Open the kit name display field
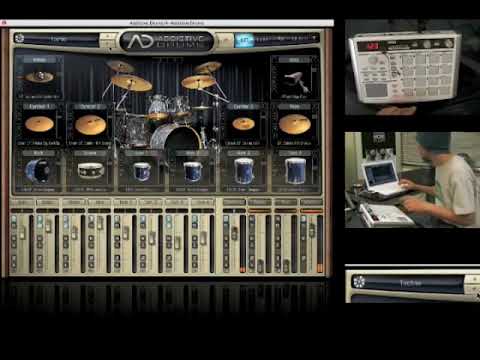Image resolution: width=480 pixels, height=360 pixels. [x=61, y=39]
